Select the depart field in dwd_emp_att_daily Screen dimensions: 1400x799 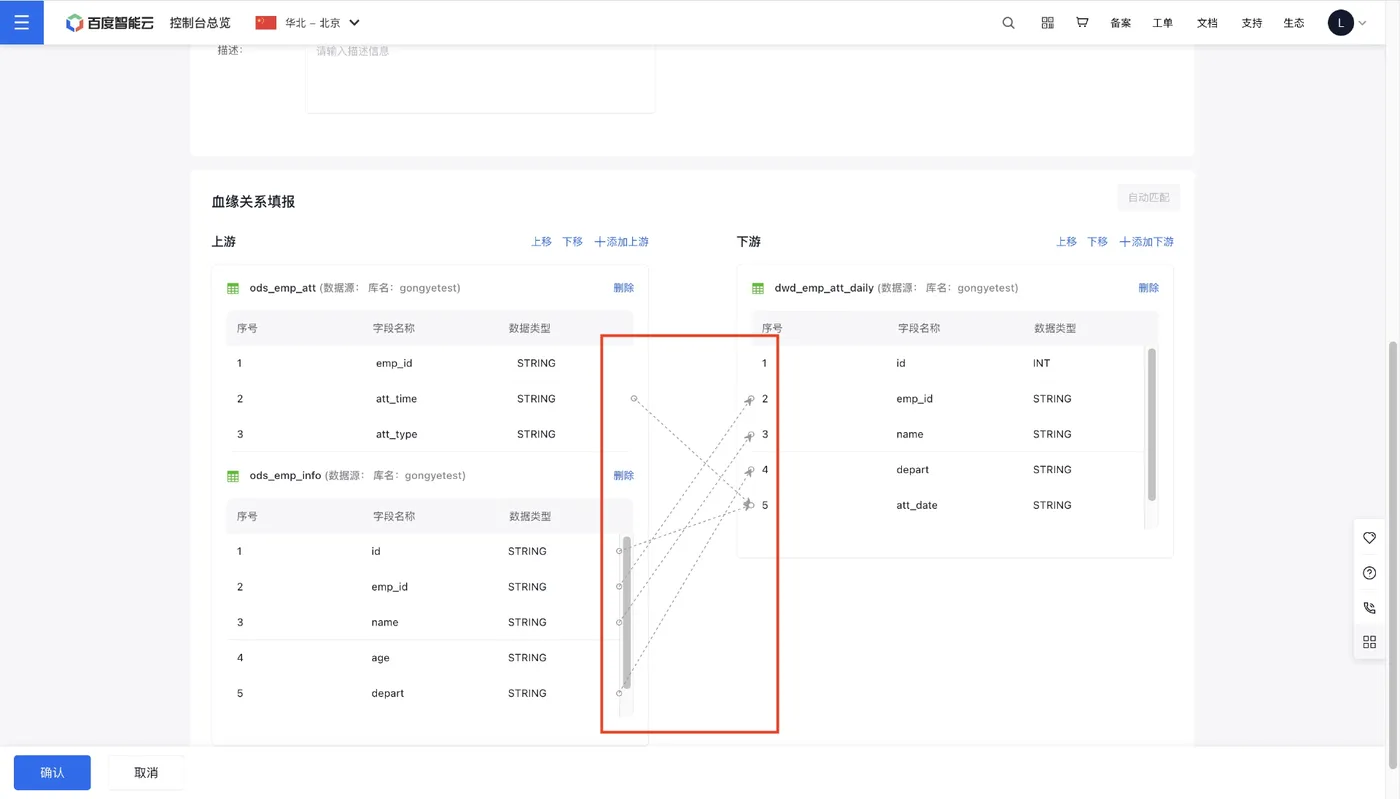coord(913,470)
